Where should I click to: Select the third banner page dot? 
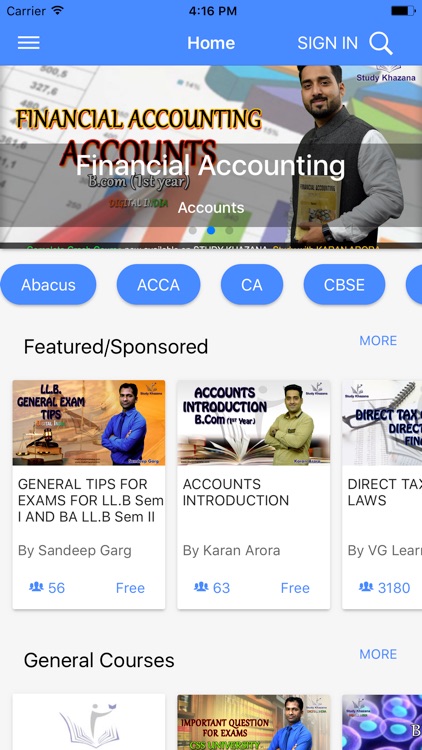tap(229, 230)
